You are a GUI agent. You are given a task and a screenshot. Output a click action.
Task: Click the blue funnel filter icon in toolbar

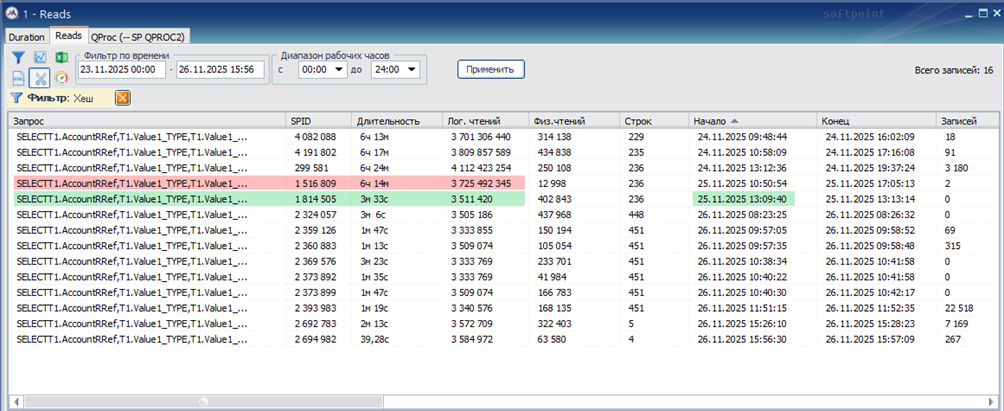pos(18,58)
